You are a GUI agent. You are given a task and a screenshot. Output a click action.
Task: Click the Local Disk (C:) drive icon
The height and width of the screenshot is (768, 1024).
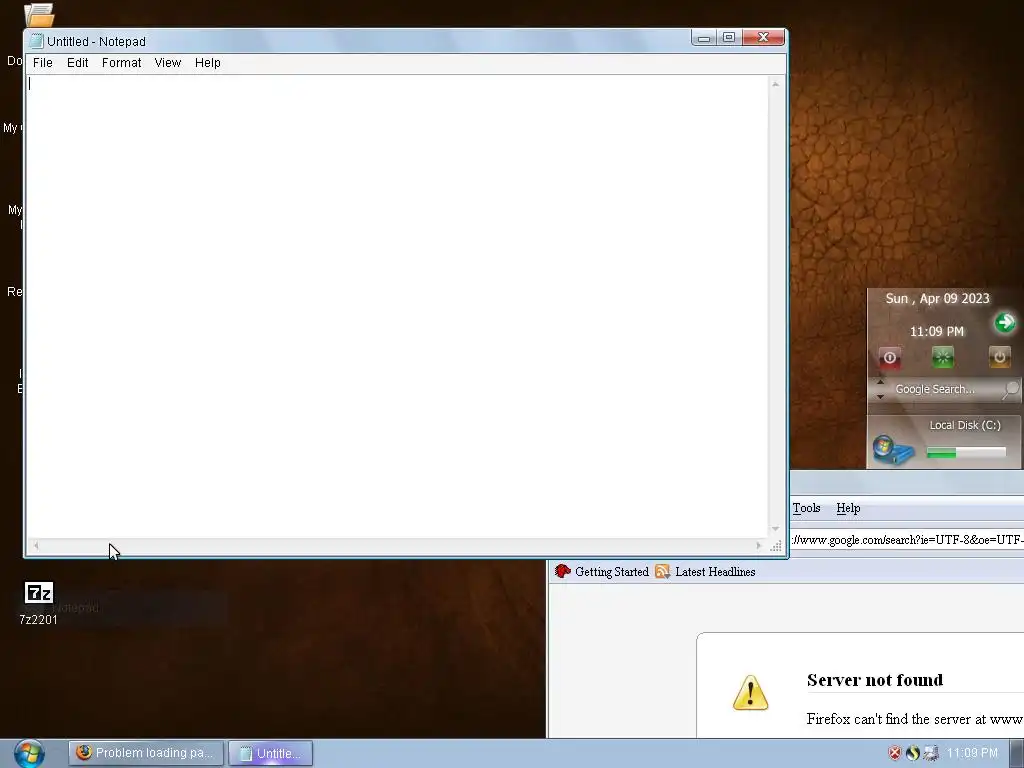point(892,449)
